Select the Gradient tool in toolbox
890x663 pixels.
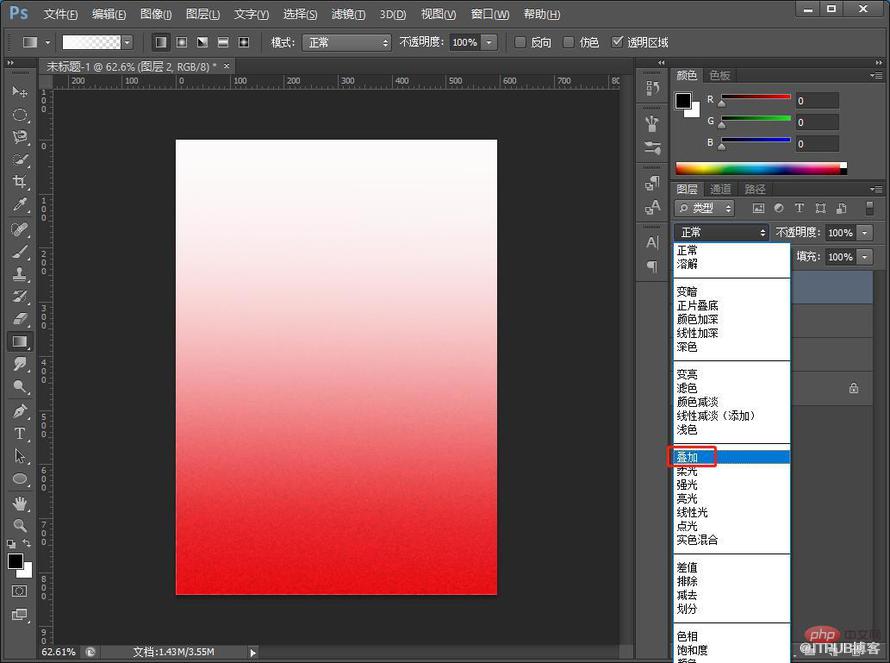tap(20, 341)
